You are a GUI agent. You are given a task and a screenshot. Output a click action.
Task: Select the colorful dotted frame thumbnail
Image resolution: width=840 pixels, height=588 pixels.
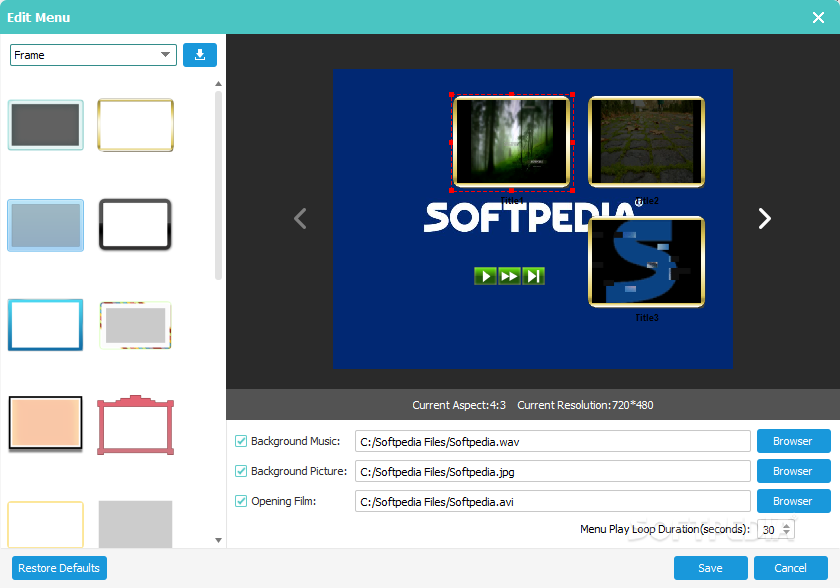click(136, 325)
